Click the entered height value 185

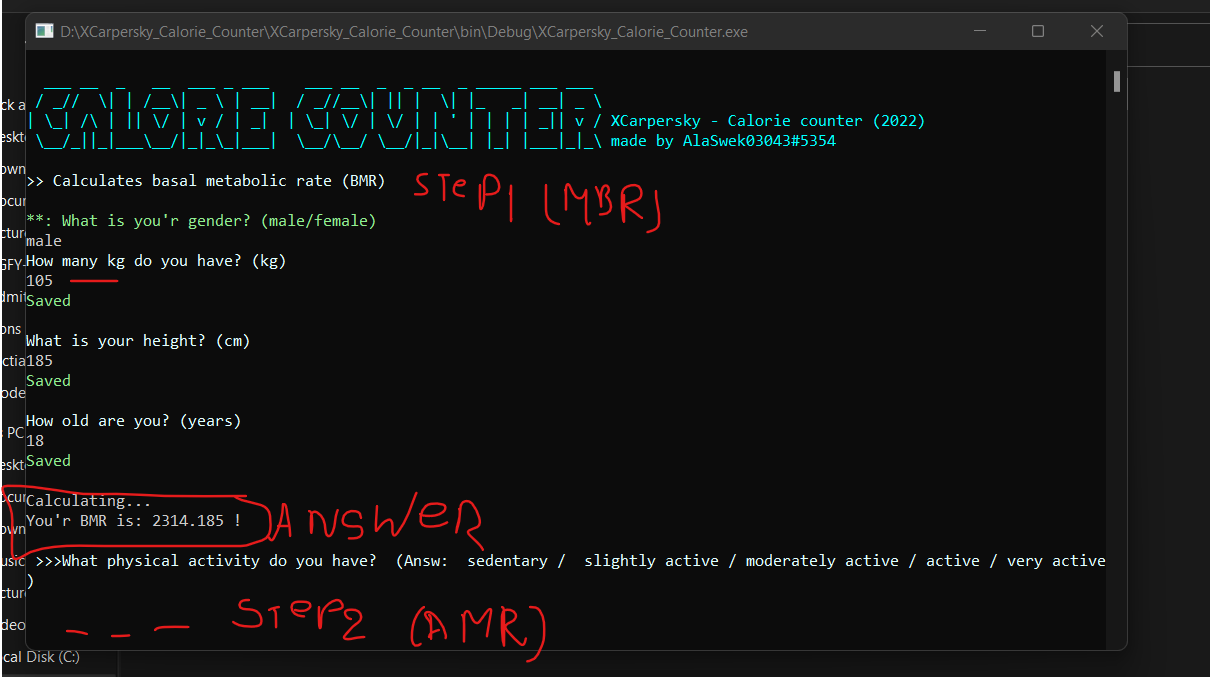39,361
